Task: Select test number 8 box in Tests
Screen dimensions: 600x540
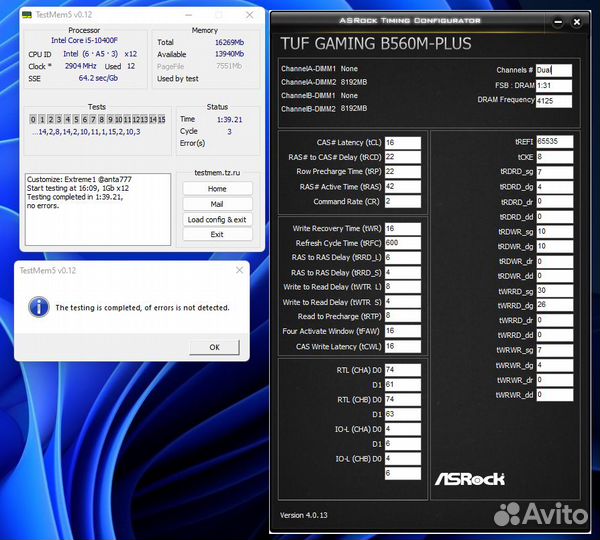Action: click(x=102, y=119)
